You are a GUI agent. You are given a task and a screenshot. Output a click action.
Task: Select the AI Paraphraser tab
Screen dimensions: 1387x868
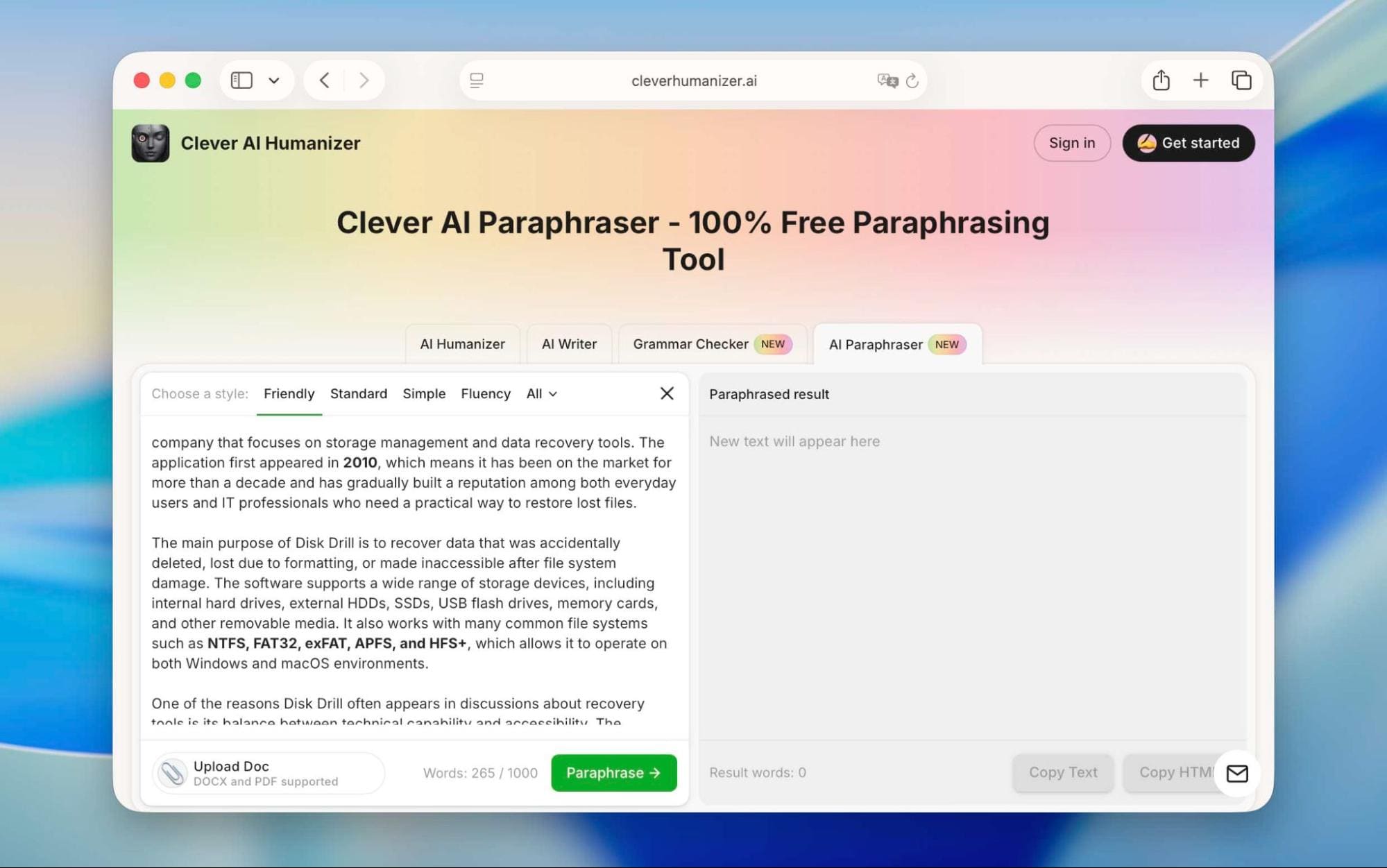(897, 344)
